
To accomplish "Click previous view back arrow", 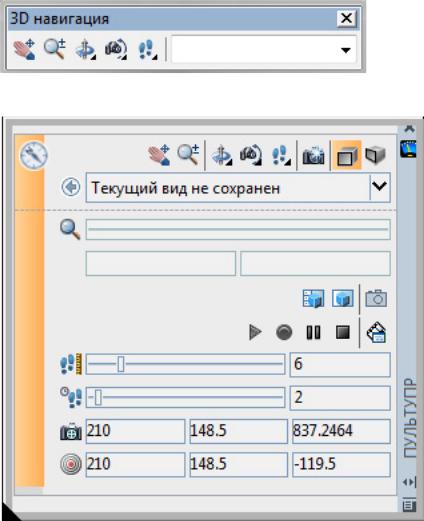I will pyautogui.click(x=71, y=187).
